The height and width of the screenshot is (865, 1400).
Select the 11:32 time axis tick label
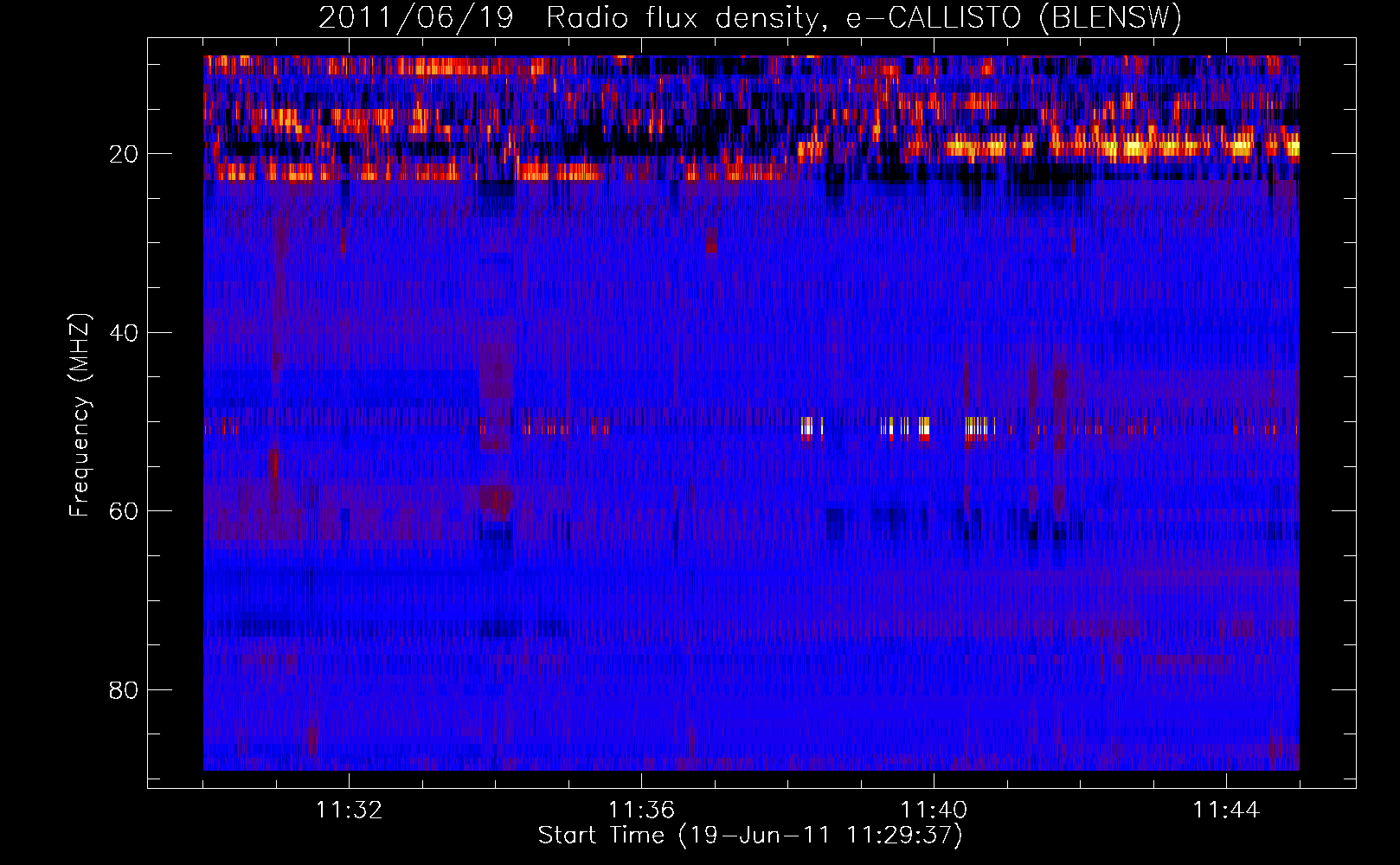(349, 811)
